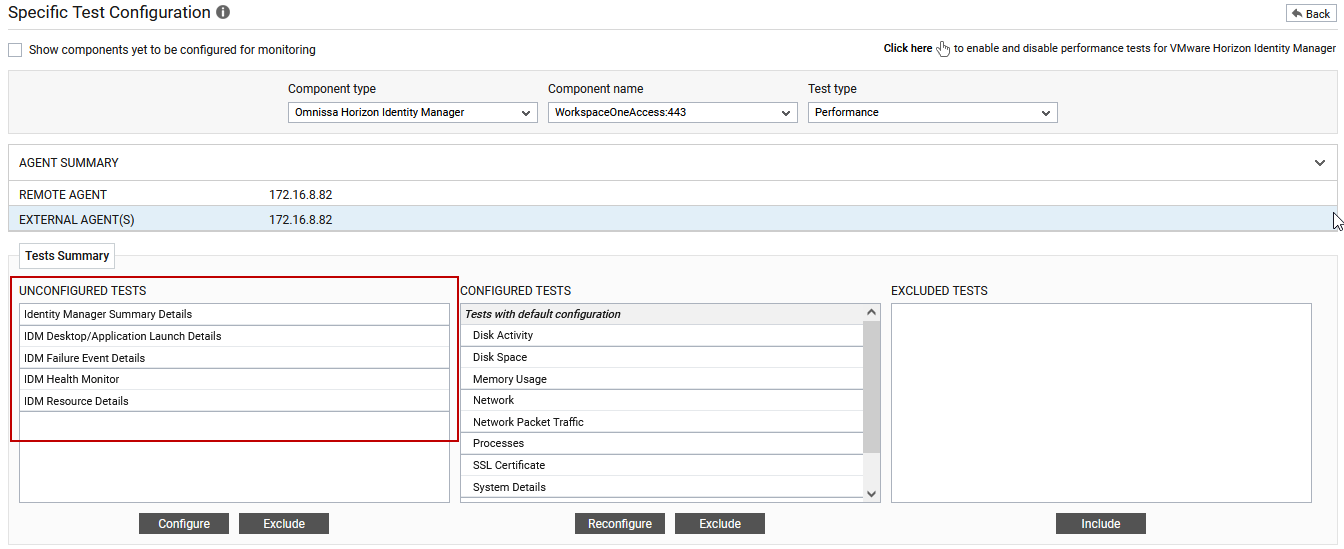
Task: Click the Excluded Tests empty list box
Action: (1101, 403)
